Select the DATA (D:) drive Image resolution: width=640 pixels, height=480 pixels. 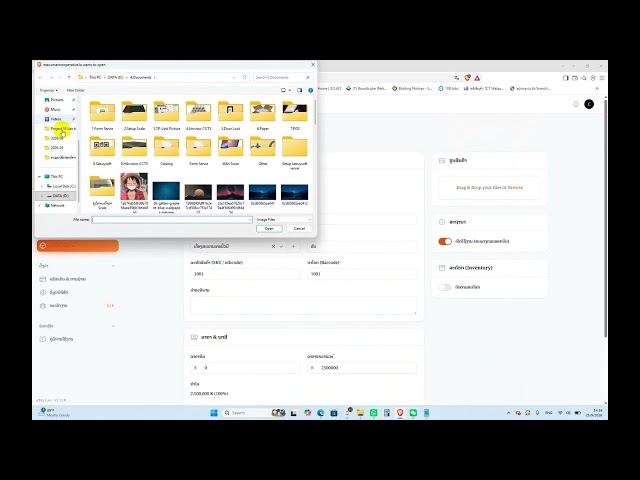pos(60,196)
